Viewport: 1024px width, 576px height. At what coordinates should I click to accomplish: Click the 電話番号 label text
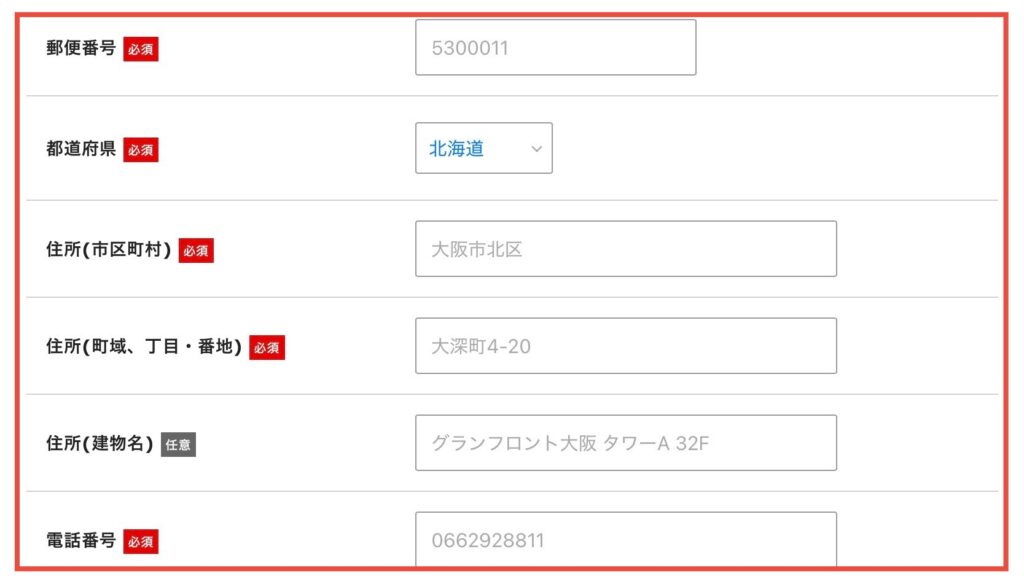tap(81, 541)
